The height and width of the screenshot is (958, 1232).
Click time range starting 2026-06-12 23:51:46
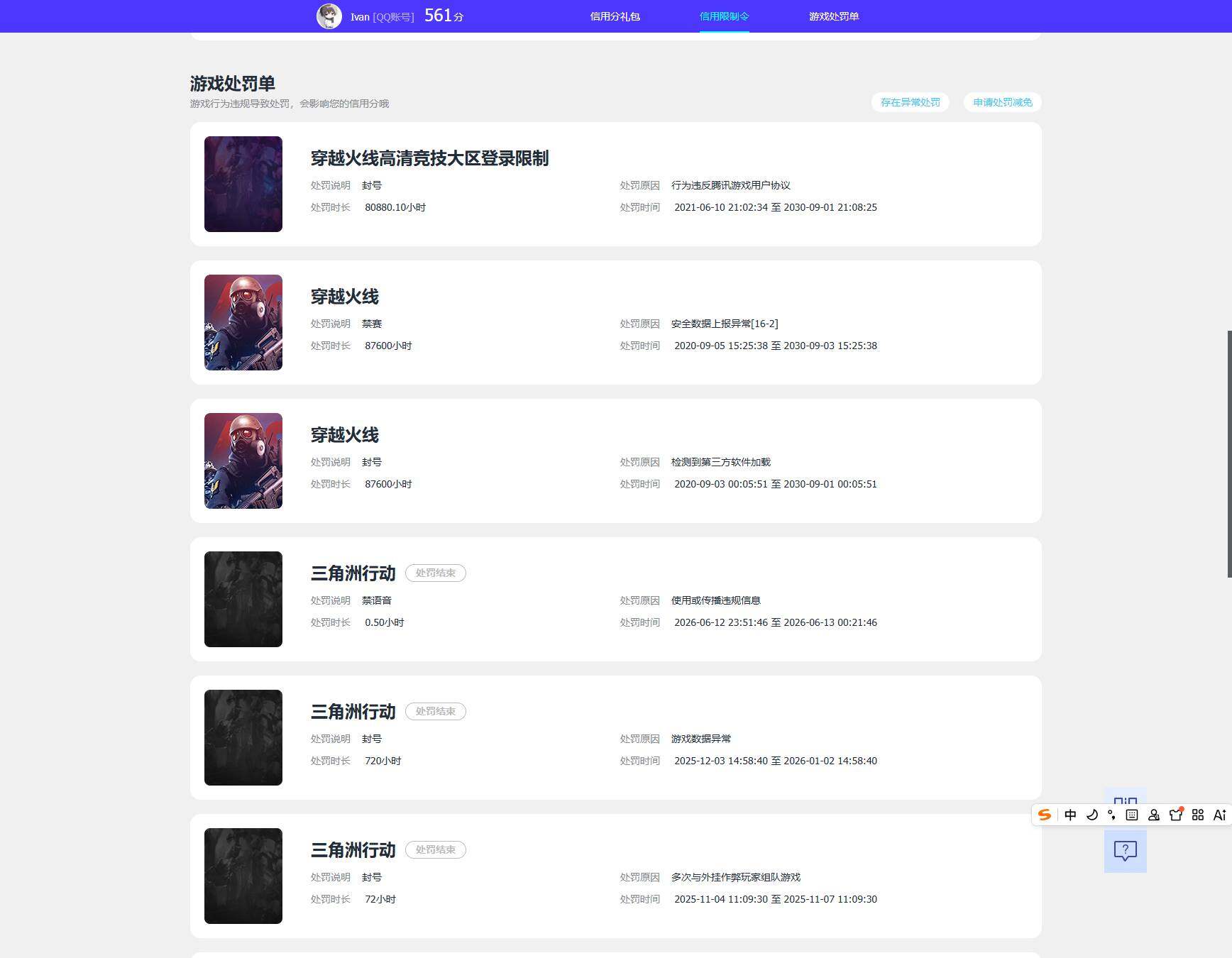tap(776, 622)
